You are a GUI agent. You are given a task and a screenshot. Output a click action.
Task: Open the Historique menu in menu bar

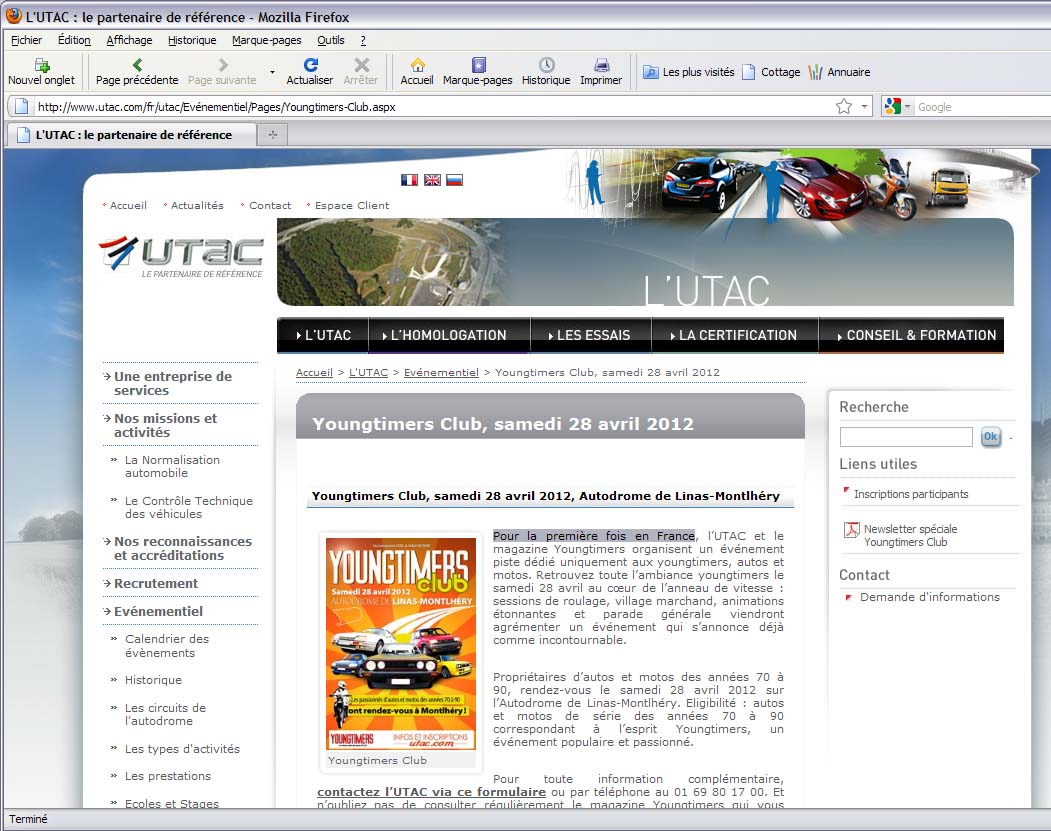(x=192, y=40)
